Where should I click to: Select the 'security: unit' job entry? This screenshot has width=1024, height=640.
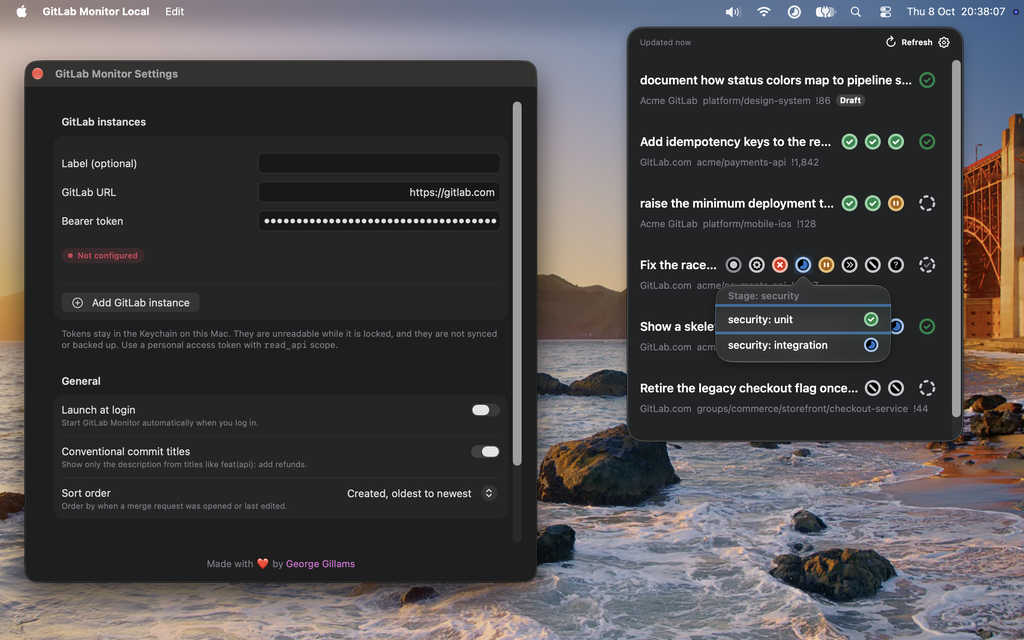pos(803,319)
